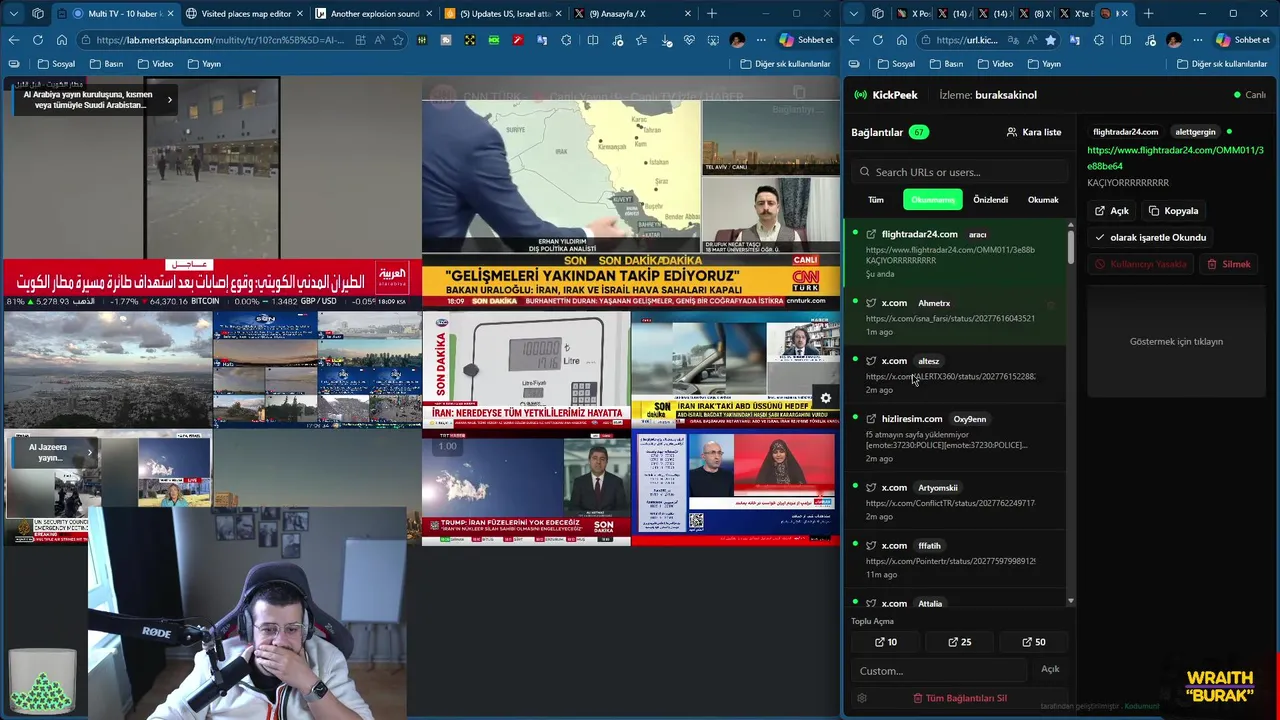Click Twitter bird icon on fffatih row
The width and height of the screenshot is (1280, 720).
pyautogui.click(x=871, y=546)
